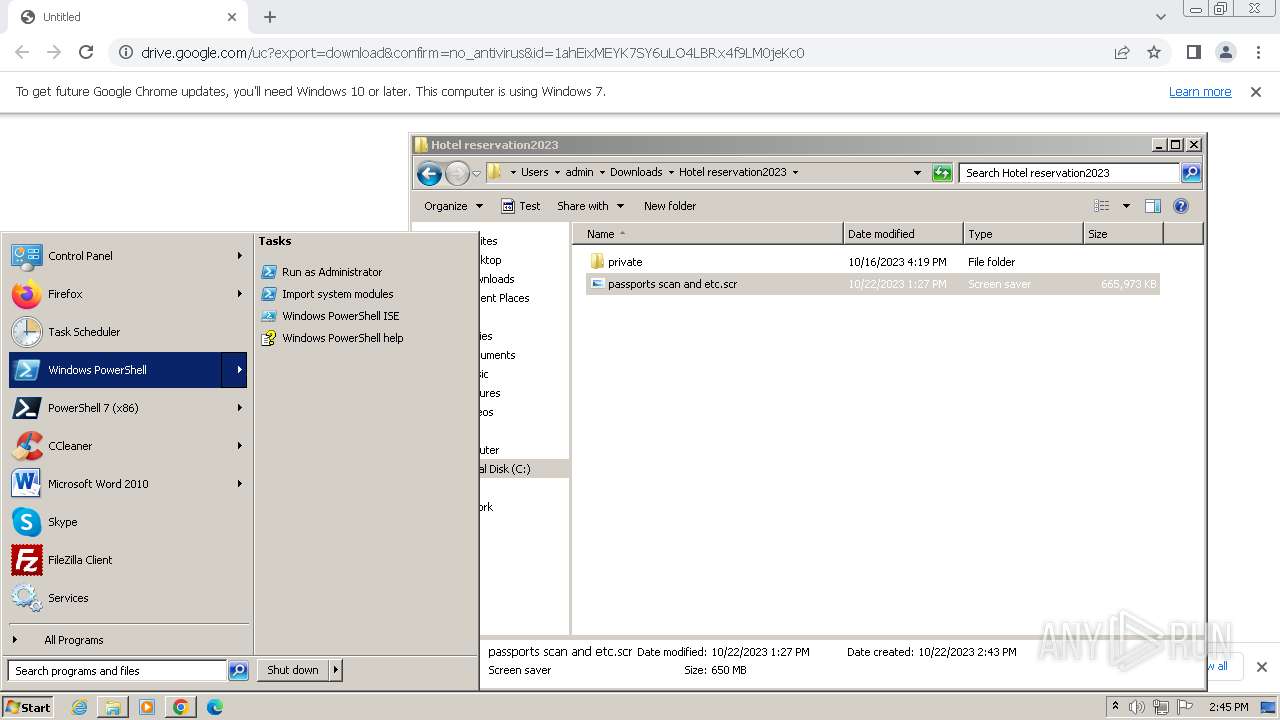Click the taskbar clock showing 2:45 PM

pos(1228,707)
